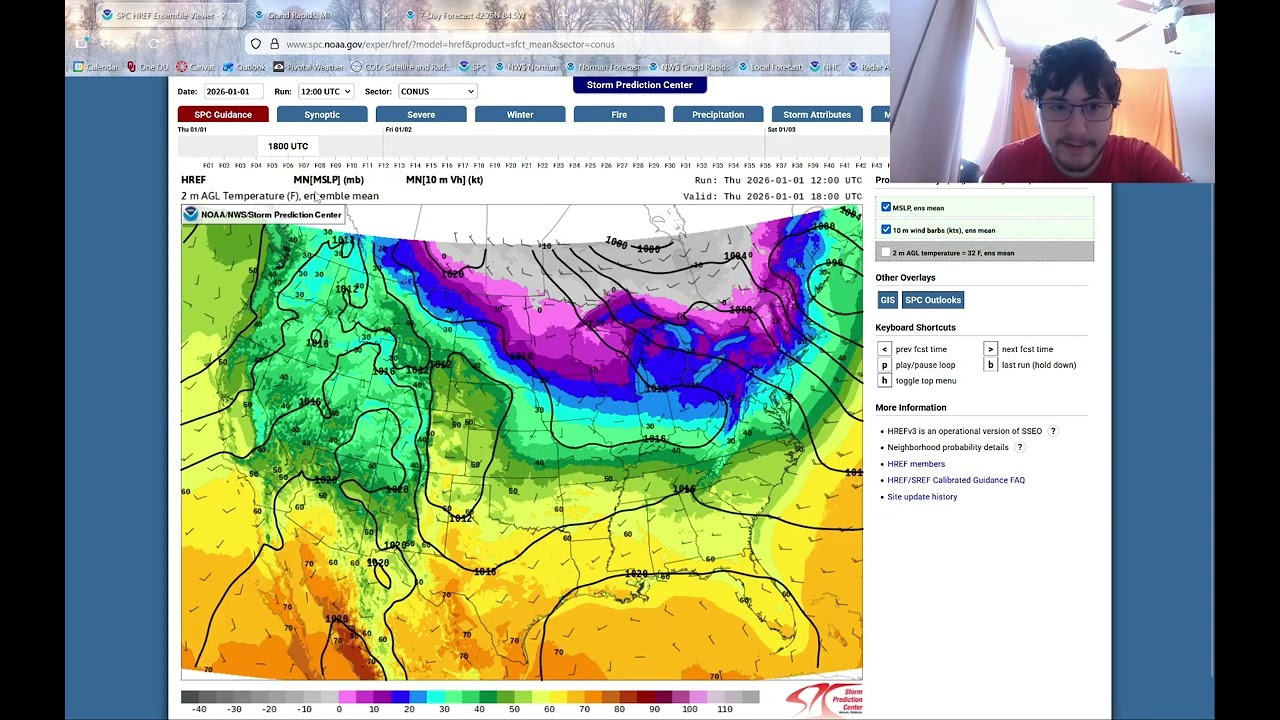
Task: Select the Fire tab
Action: pyautogui.click(x=619, y=115)
